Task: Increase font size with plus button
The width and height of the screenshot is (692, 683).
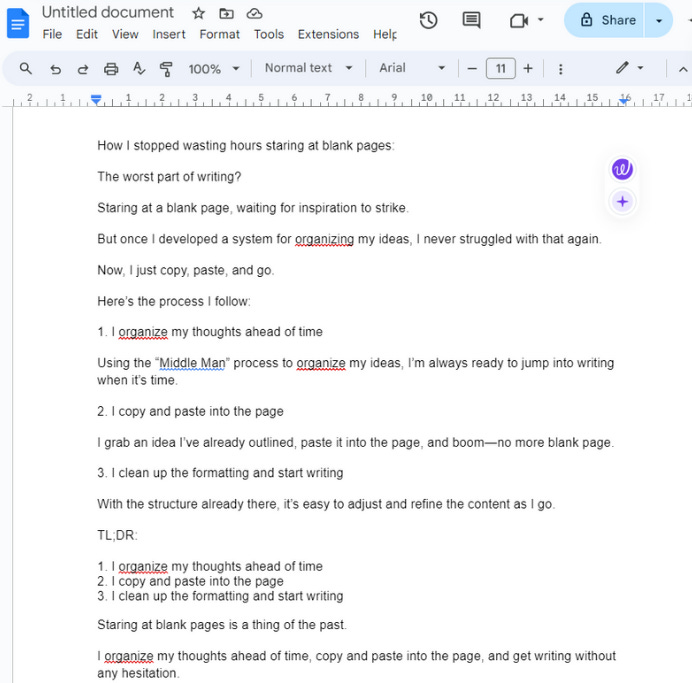Action: [528, 68]
